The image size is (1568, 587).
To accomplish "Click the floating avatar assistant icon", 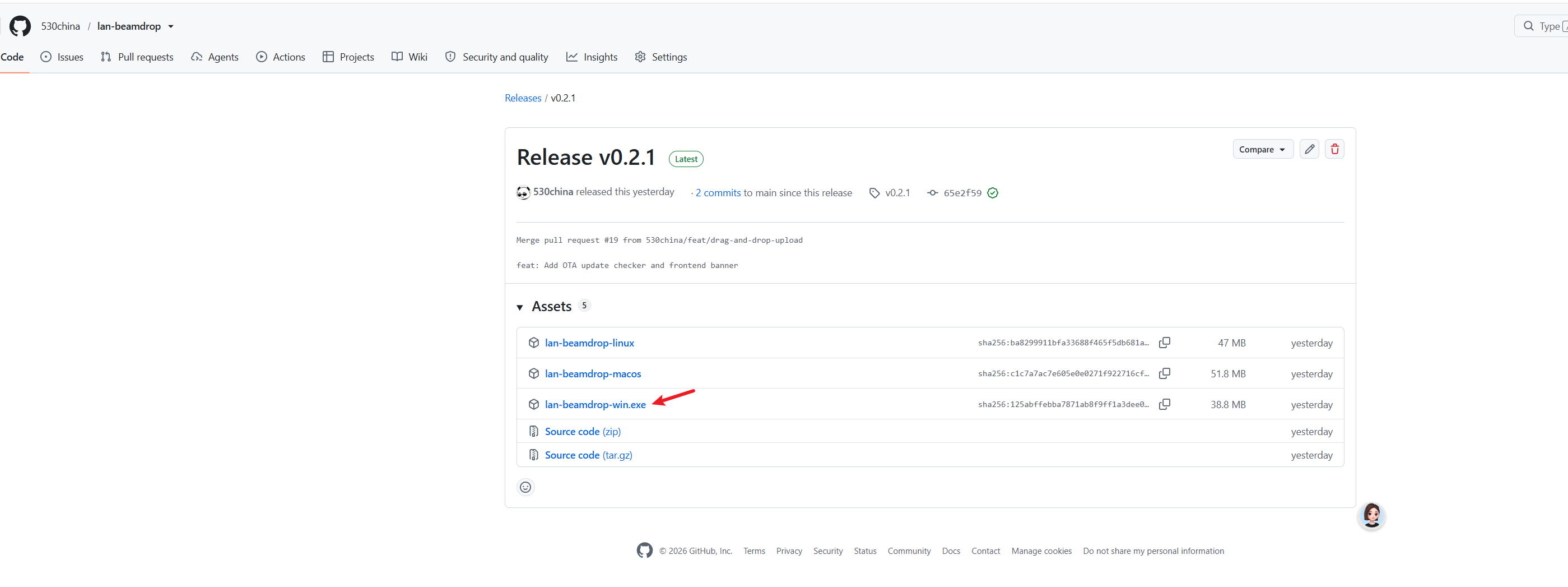I will click(1372, 516).
